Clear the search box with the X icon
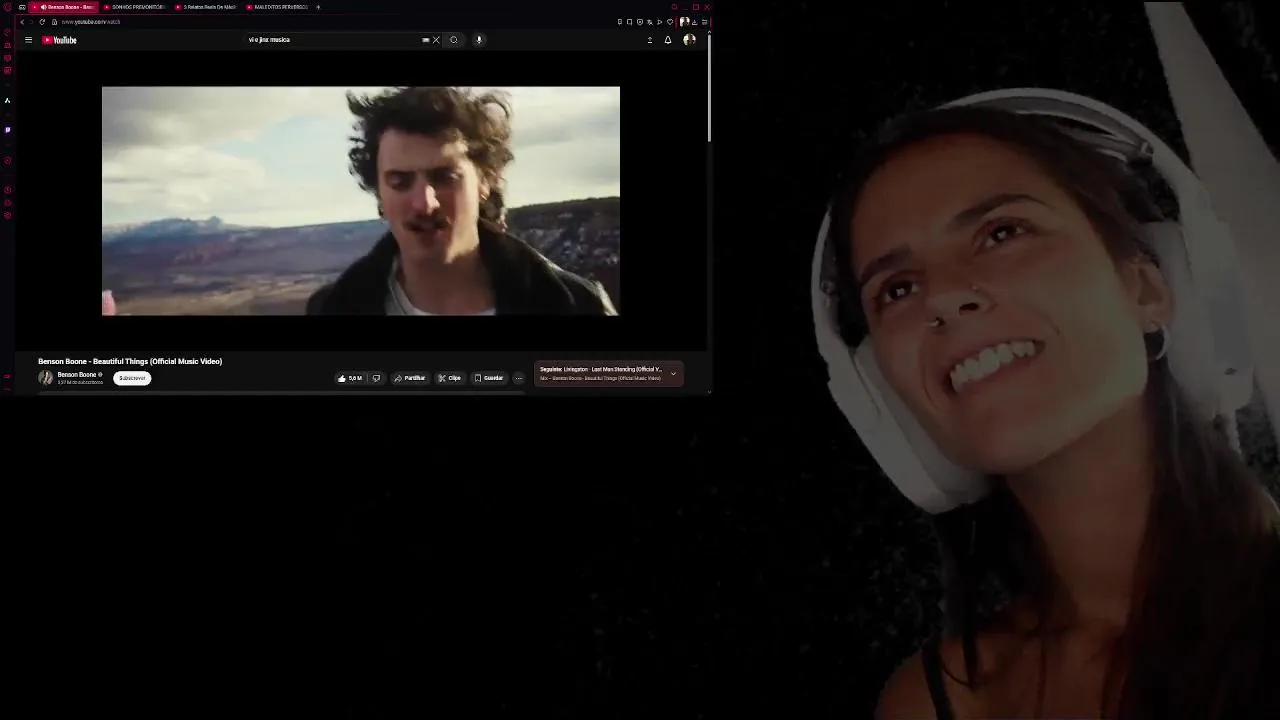This screenshot has height=720, width=1280. [436, 40]
